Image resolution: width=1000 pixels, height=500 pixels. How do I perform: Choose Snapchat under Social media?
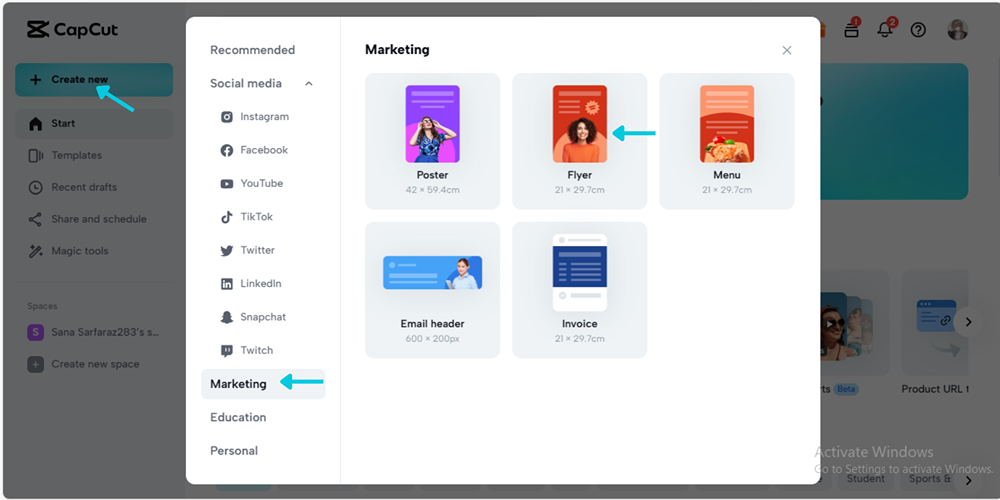(263, 317)
